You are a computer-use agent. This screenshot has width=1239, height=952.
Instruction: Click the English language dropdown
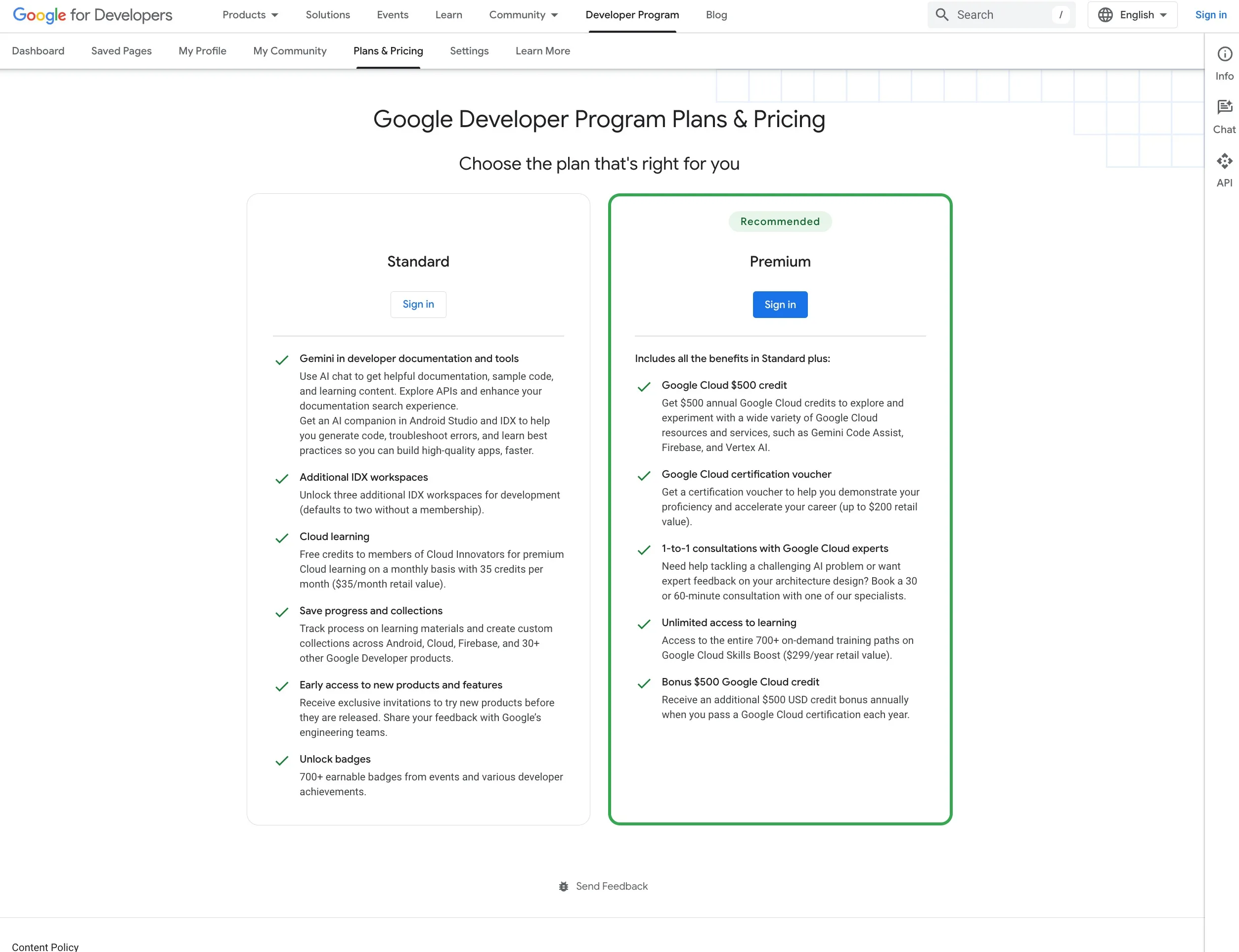(1132, 14)
